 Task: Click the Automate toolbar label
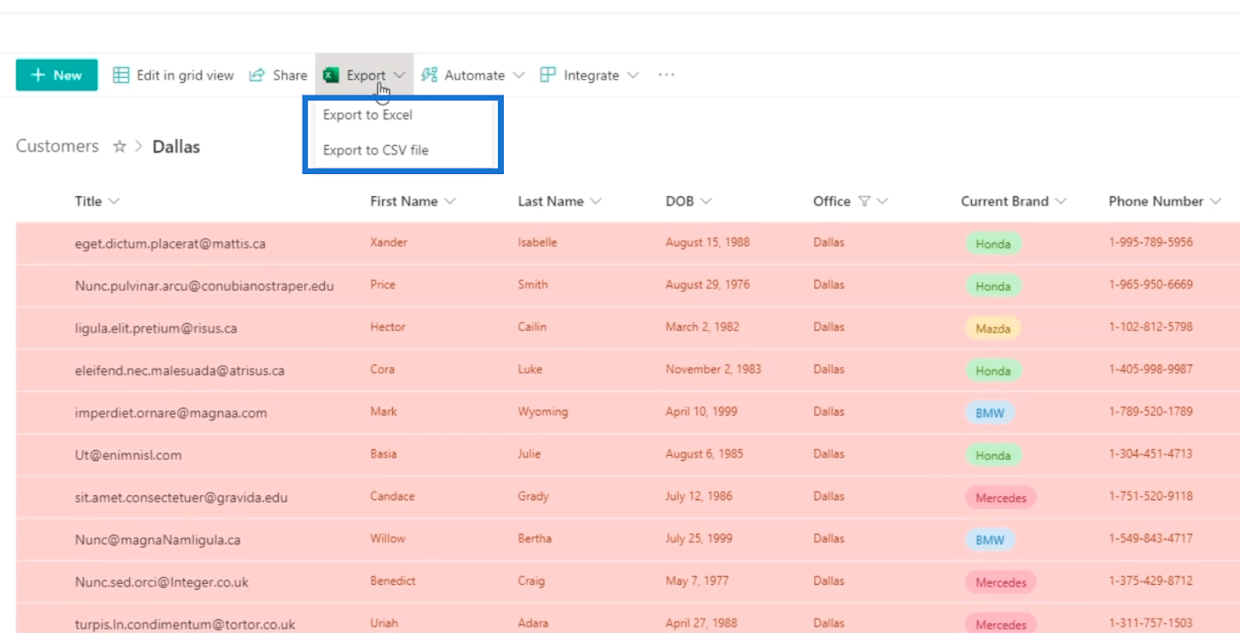tap(474, 75)
